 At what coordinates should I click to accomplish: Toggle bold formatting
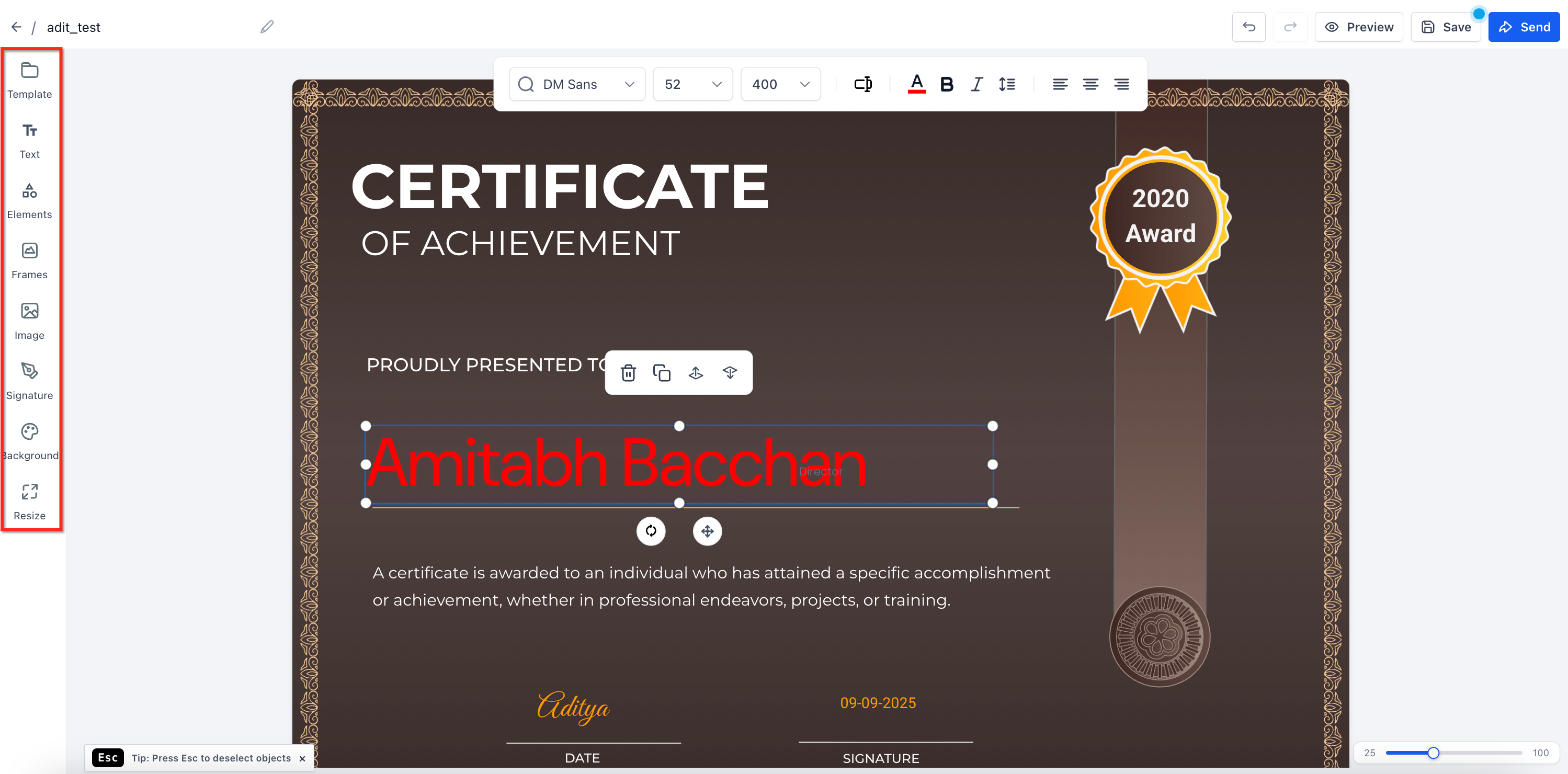point(947,84)
